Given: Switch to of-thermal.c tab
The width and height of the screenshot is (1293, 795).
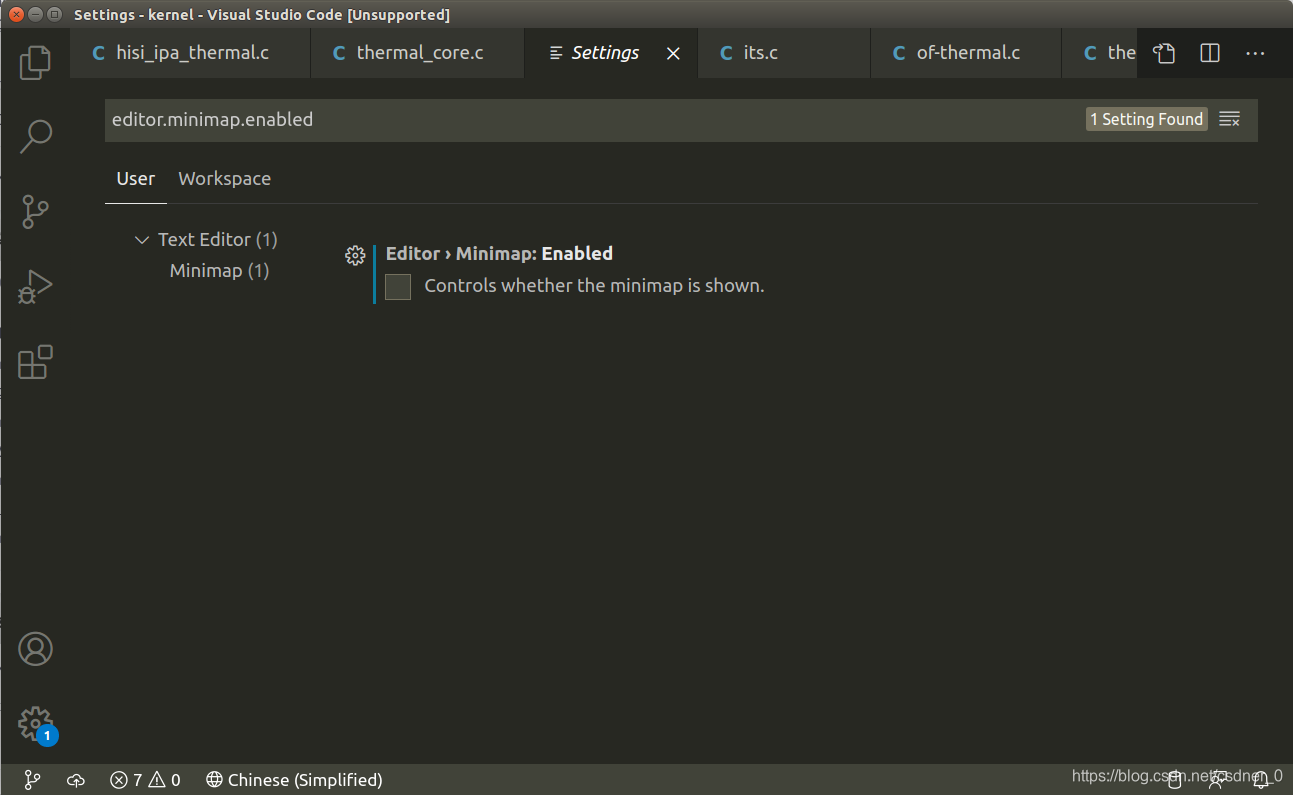Looking at the screenshot, I should [966, 53].
